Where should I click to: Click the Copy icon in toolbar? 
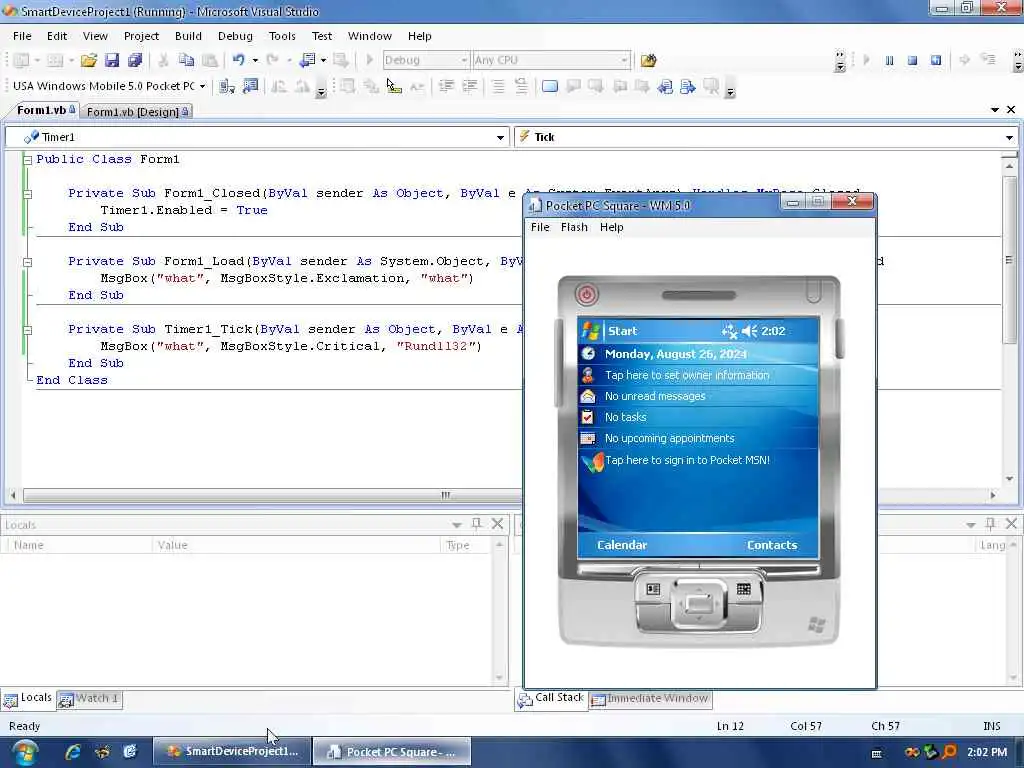click(x=186, y=60)
